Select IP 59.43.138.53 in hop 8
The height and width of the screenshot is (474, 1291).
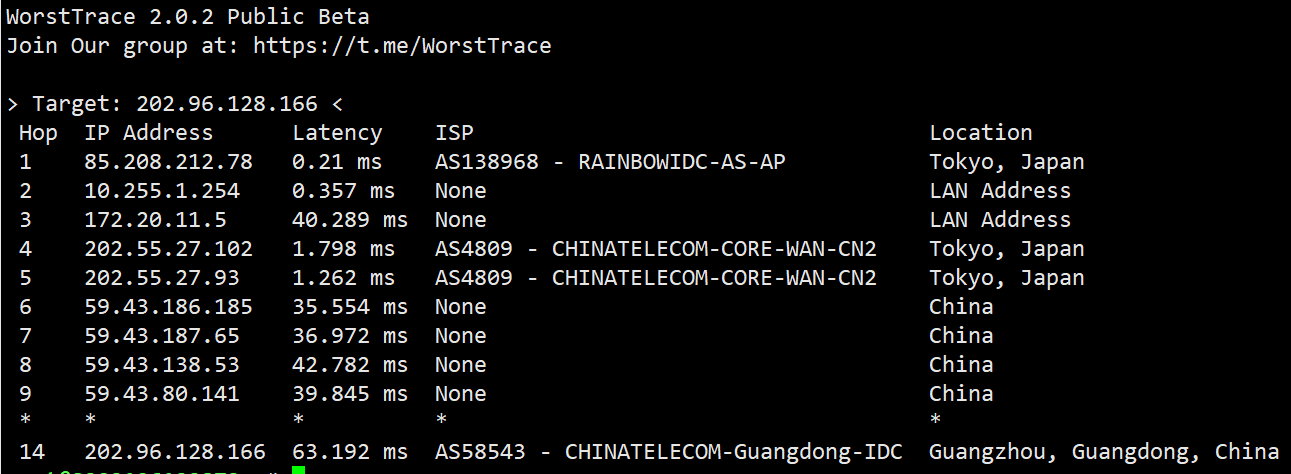click(162, 365)
